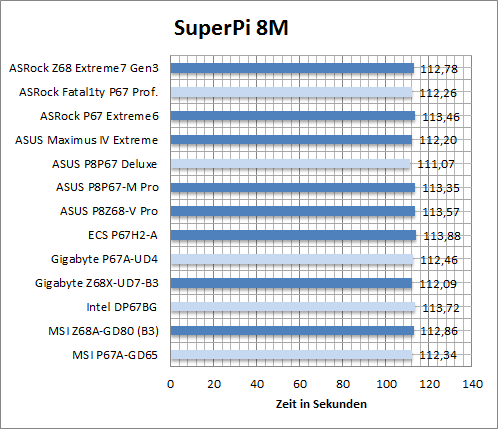Image resolution: width=498 pixels, height=429 pixels.
Task: Click the 112,26 data value
Action: pyautogui.click(x=438, y=93)
